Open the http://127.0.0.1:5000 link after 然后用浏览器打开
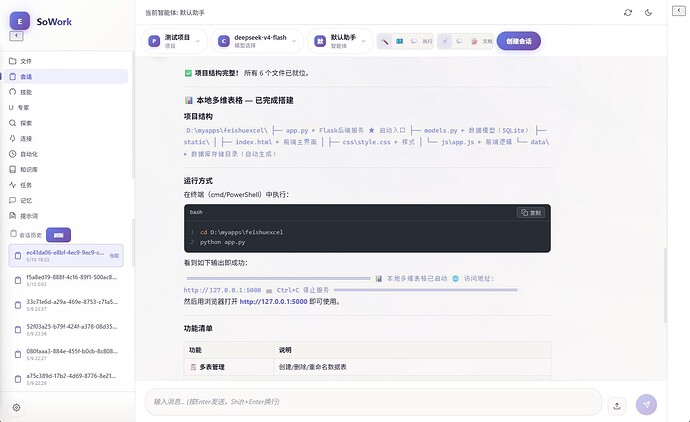The image size is (690, 422). pyautogui.click(x=273, y=302)
